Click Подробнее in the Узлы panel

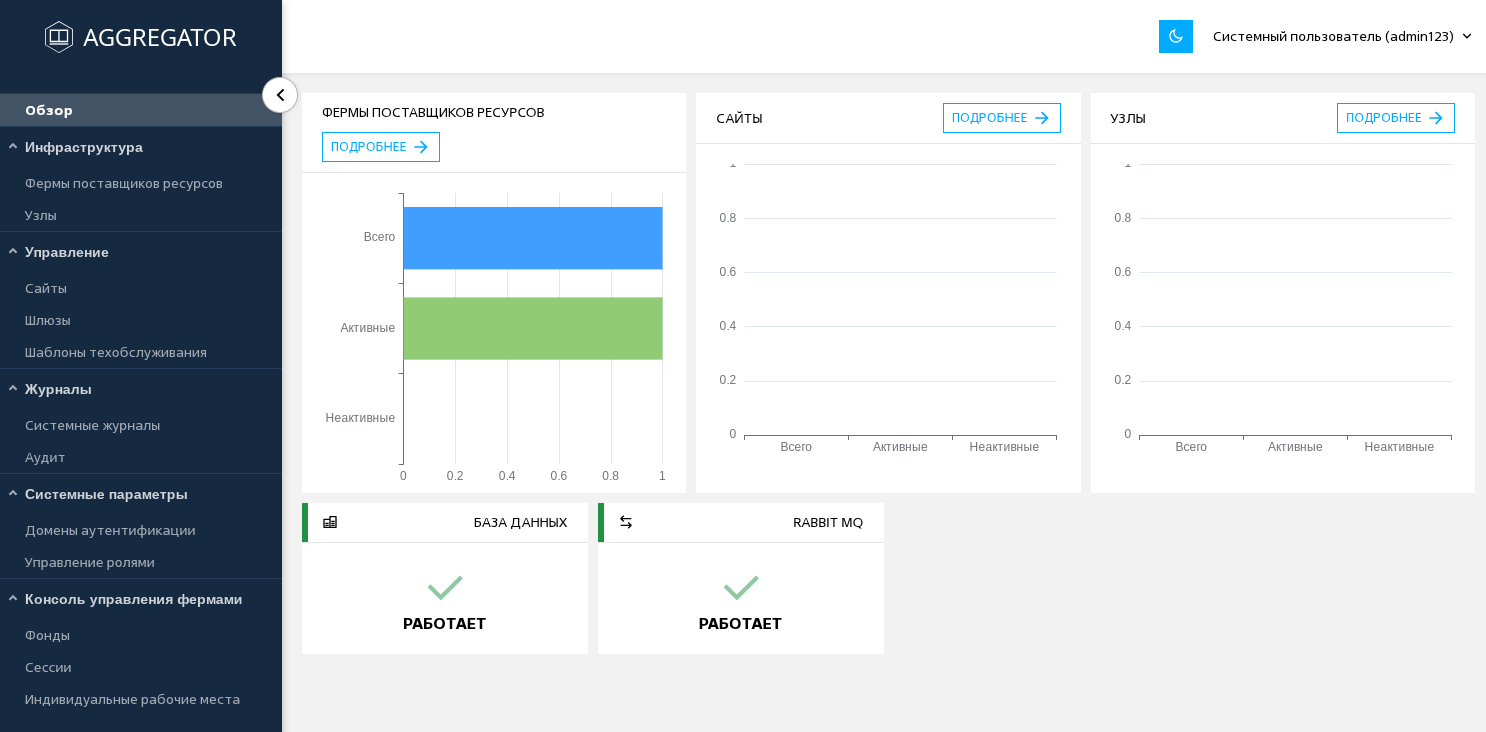point(1395,118)
